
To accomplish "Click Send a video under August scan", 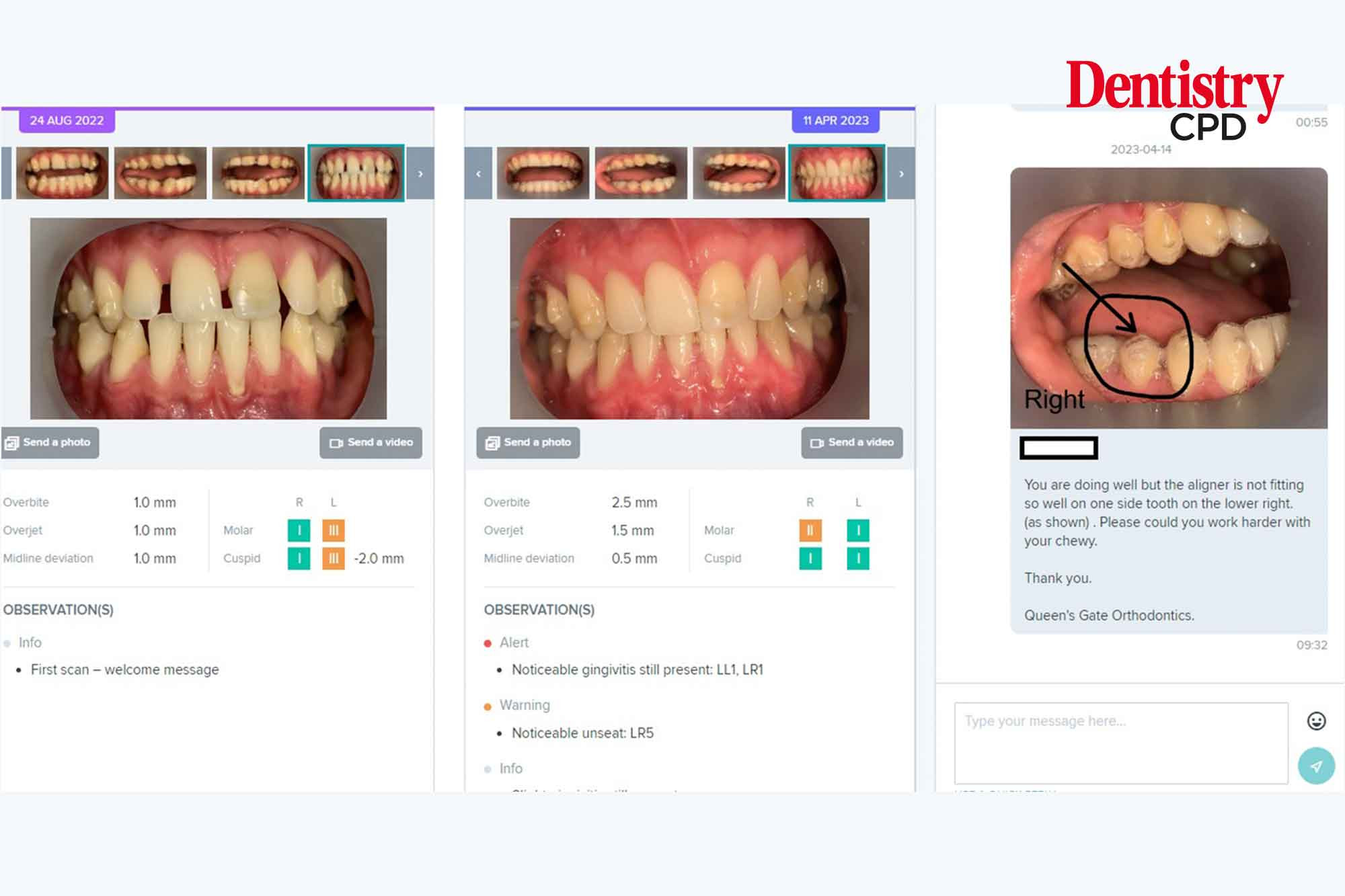I will point(371,442).
